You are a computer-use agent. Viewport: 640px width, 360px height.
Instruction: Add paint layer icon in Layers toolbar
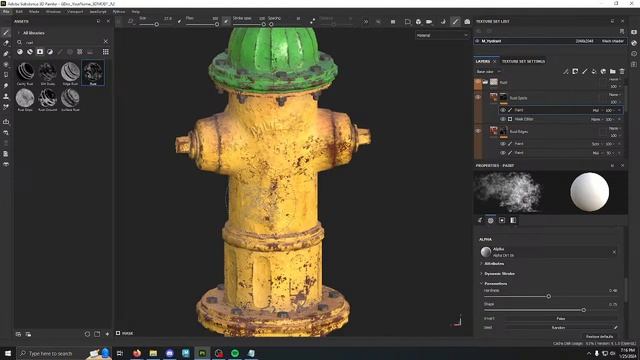coord(584,71)
